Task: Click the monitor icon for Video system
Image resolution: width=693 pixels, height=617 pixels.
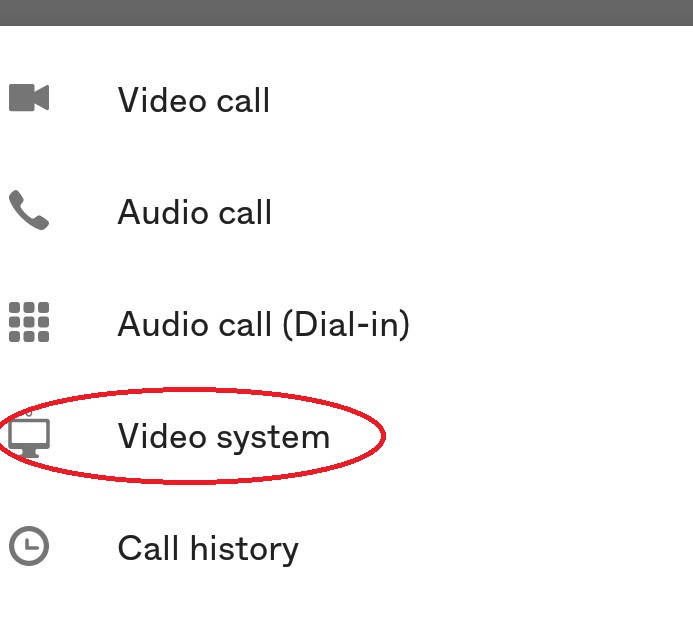Action: tap(29, 437)
